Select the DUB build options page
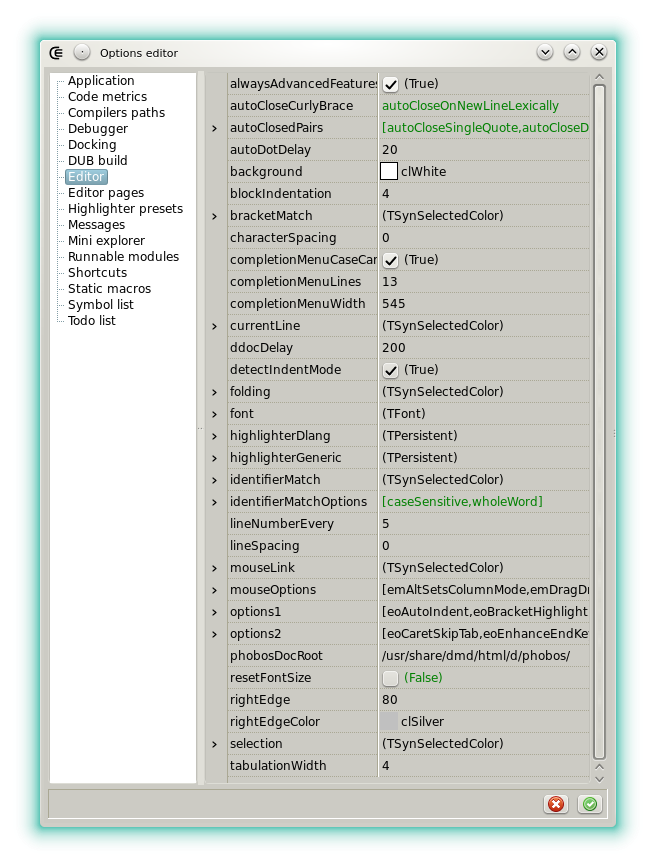Image resolution: width=656 pixels, height=867 pixels. tap(97, 161)
